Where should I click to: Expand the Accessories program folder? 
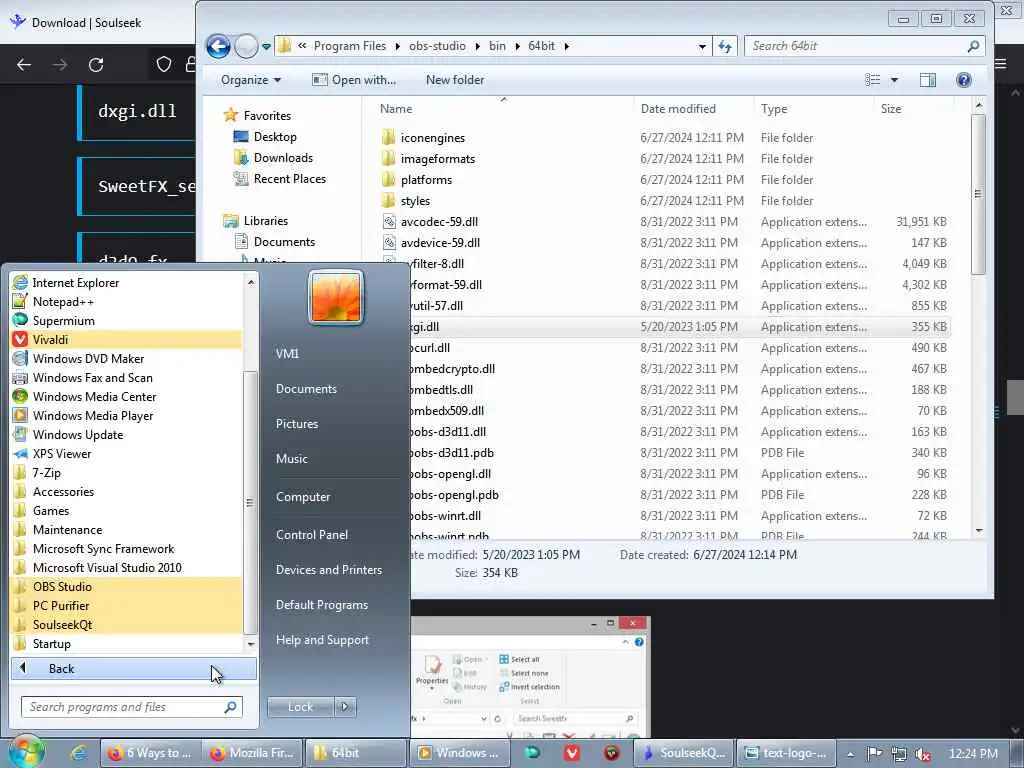127,491
